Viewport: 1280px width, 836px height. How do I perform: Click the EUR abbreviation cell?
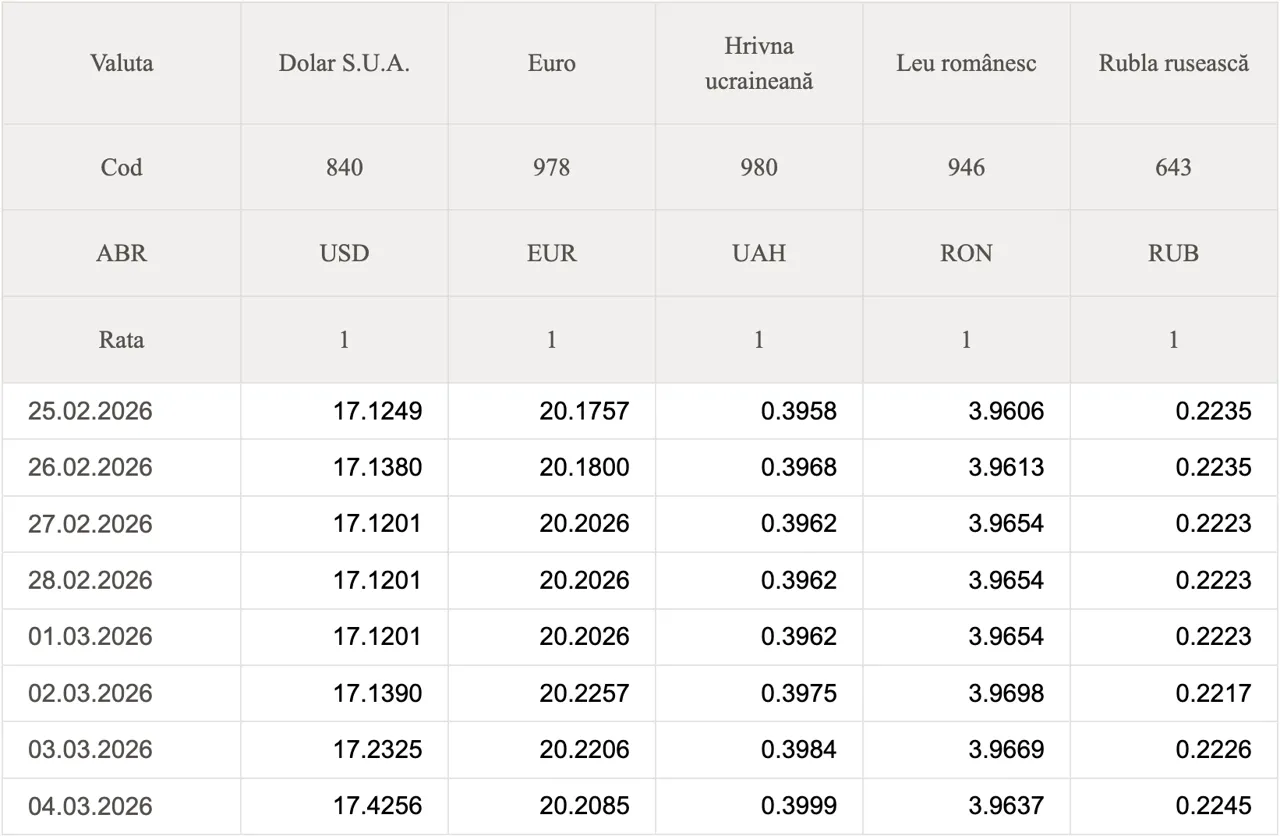click(551, 253)
